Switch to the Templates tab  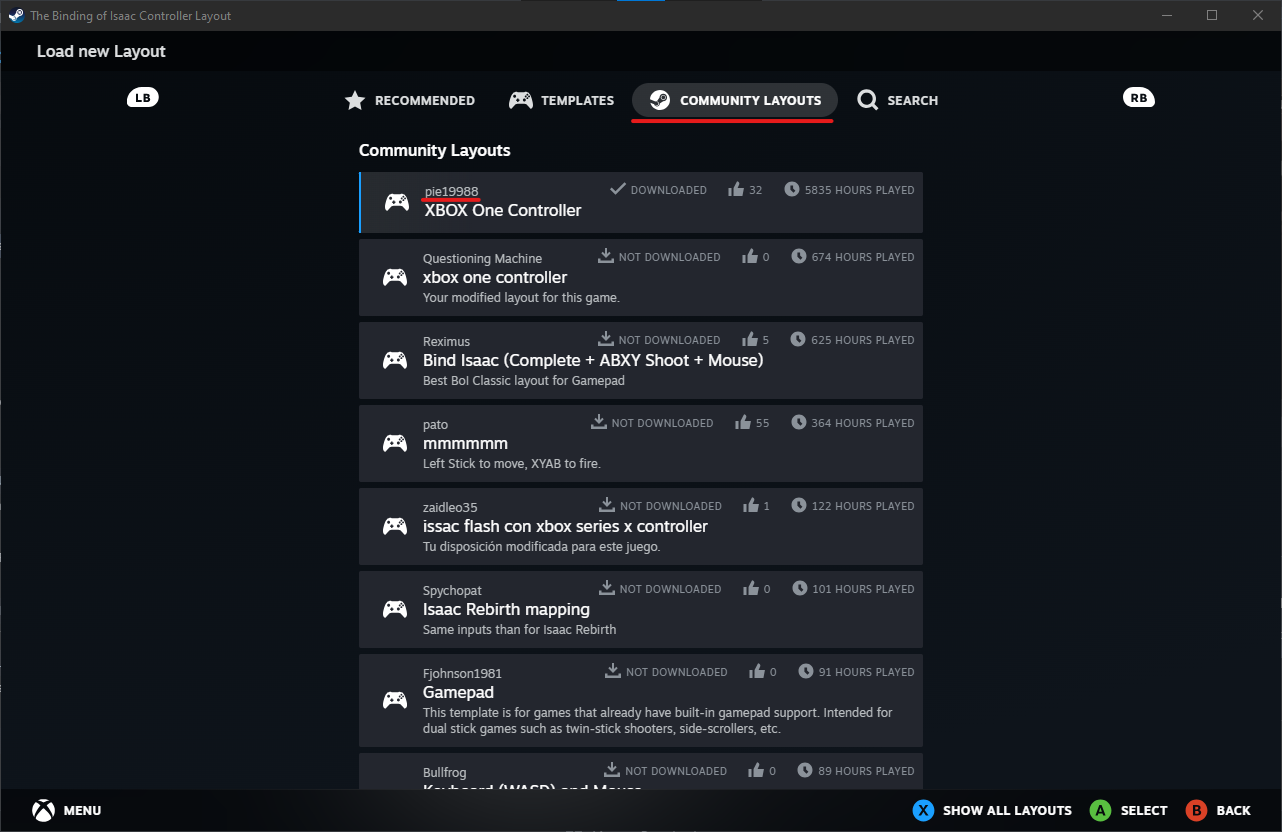pyautogui.click(x=561, y=100)
